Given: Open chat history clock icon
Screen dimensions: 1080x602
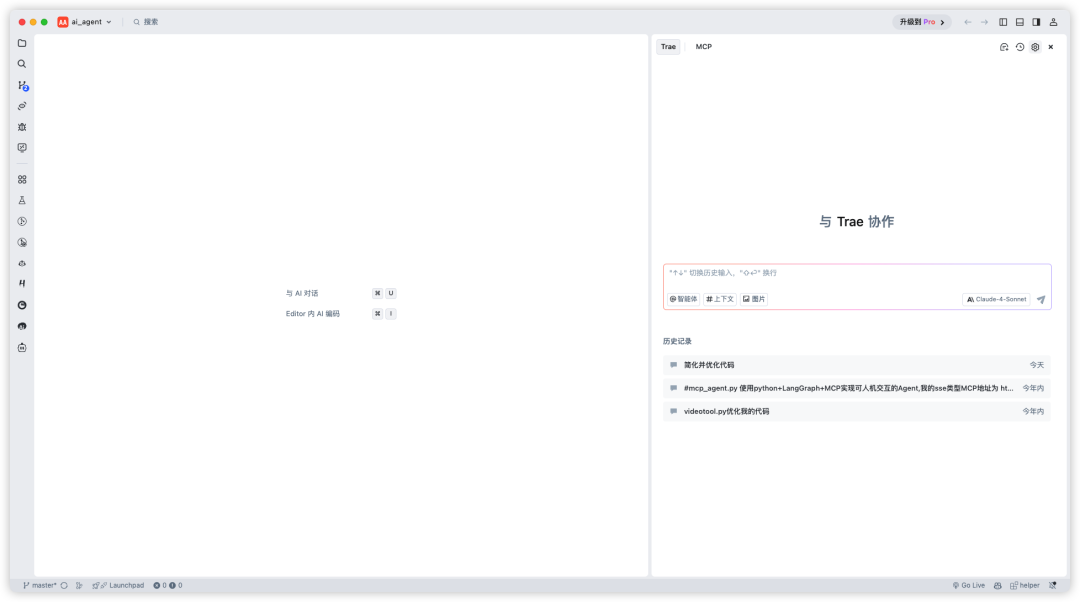Looking at the screenshot, I should coord(1019,47).
